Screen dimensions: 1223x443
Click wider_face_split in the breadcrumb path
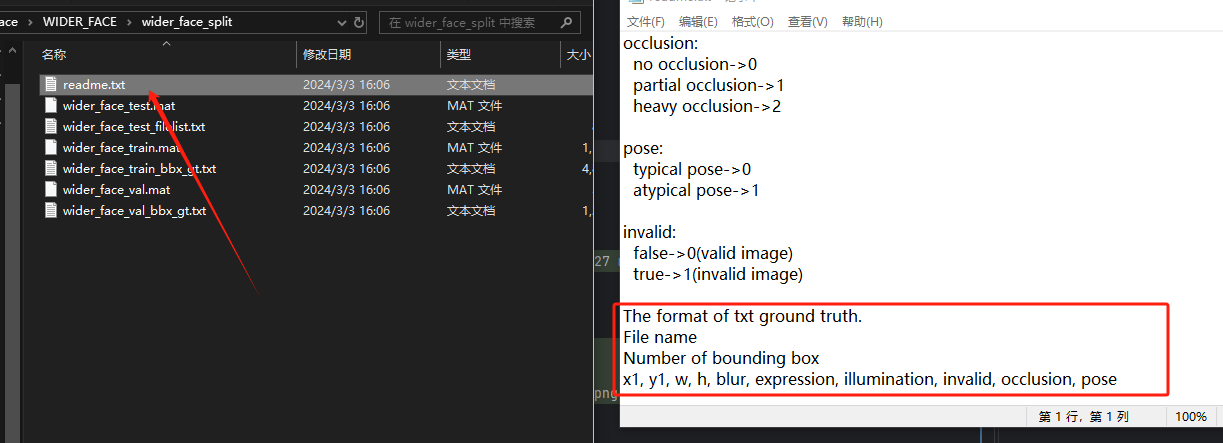click(x=187, y=22)
